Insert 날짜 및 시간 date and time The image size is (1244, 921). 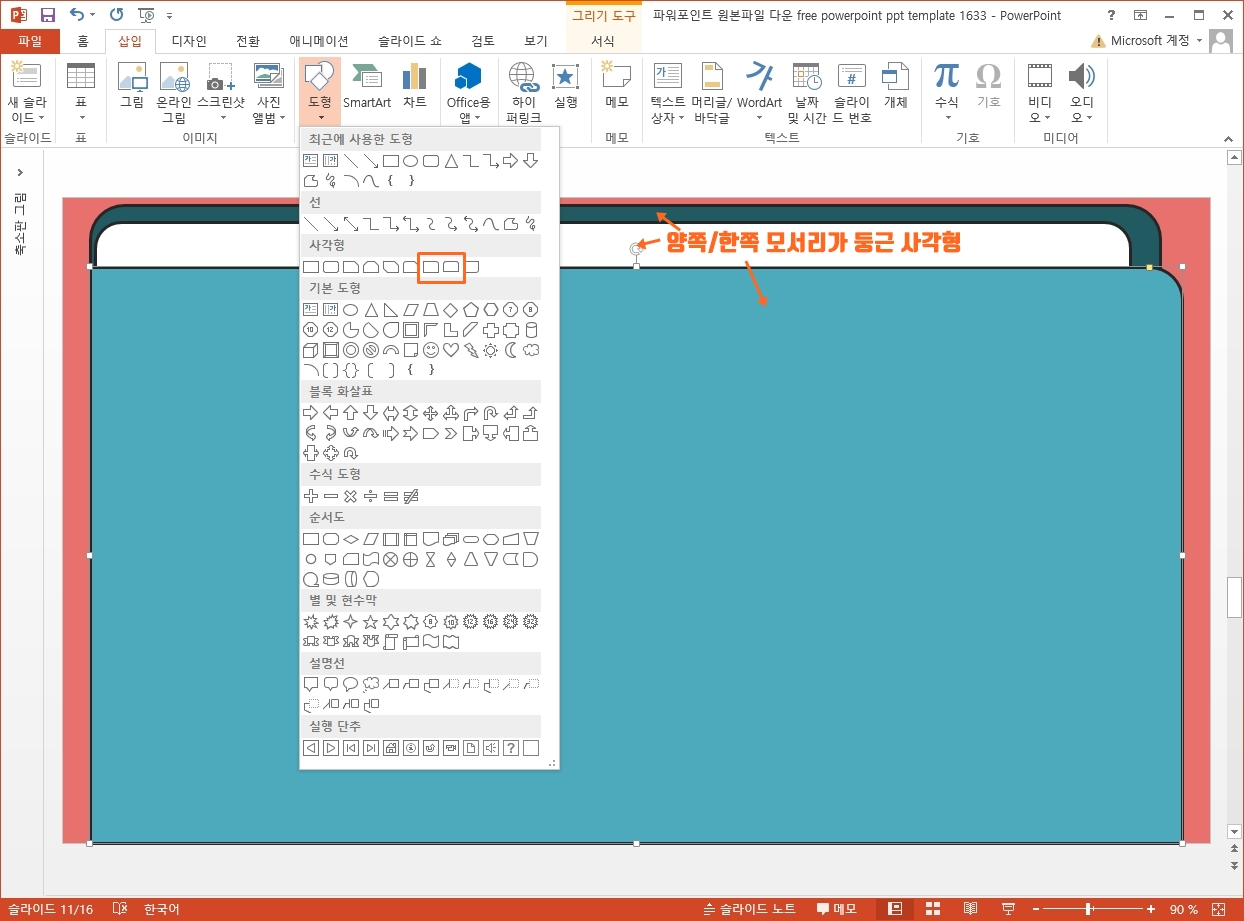click(x=807, y=92)
